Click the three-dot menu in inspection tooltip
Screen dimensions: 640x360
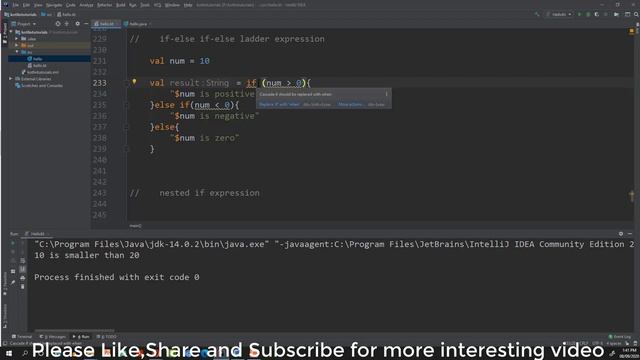[387, 94]
